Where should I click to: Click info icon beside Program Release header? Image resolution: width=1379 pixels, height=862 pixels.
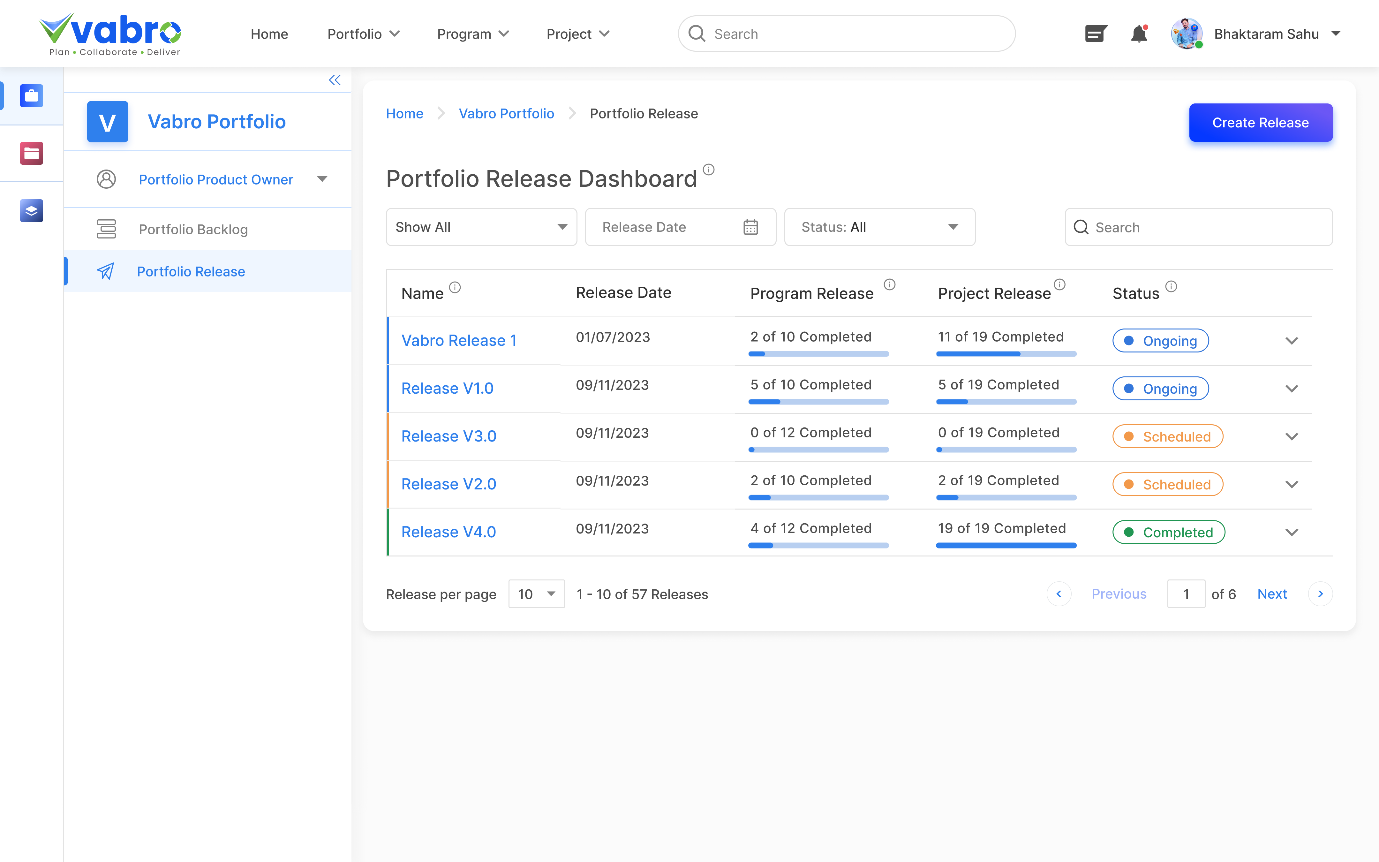pos(889,285)
